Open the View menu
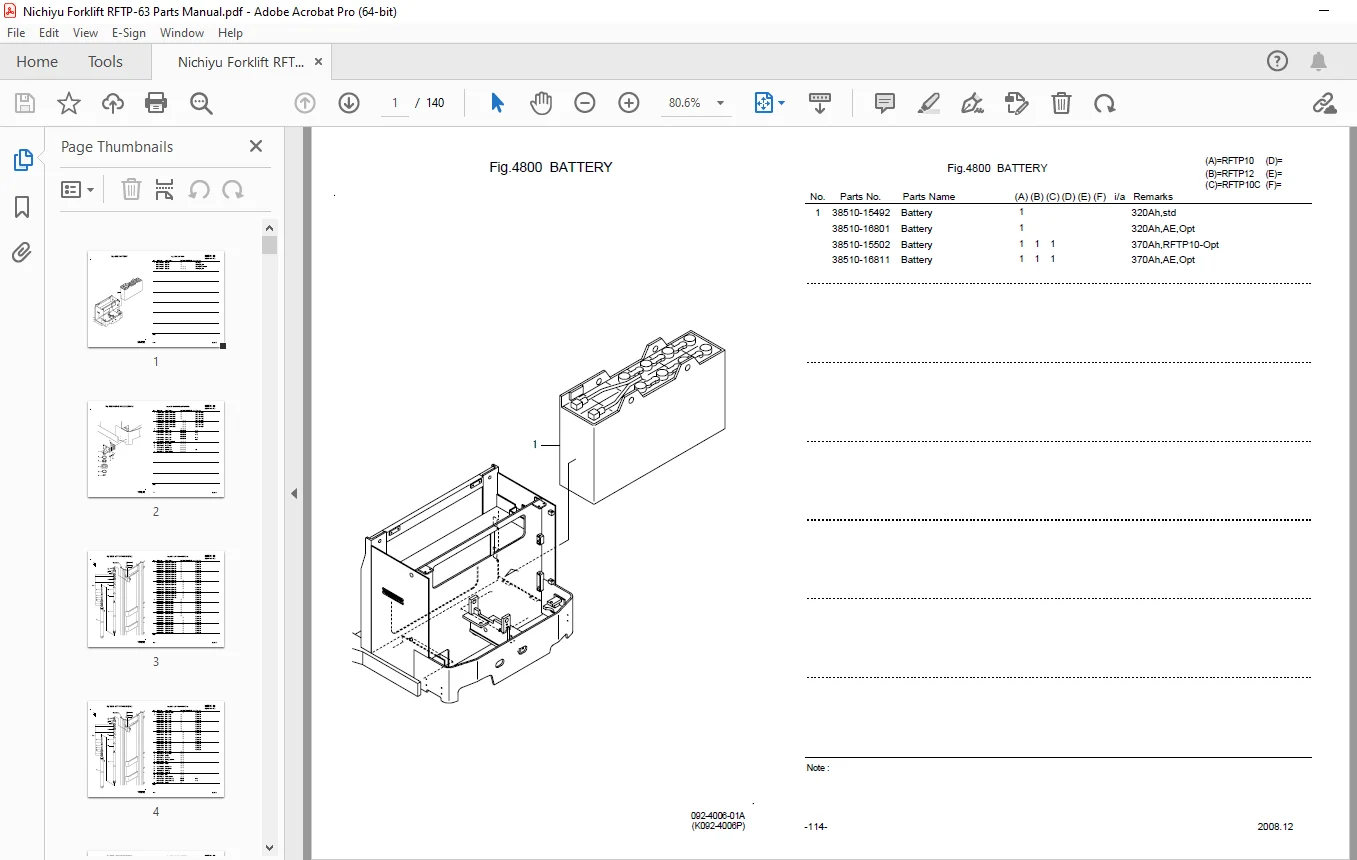The width and height of the screenshot is (1357, 860). pos(85,33)
